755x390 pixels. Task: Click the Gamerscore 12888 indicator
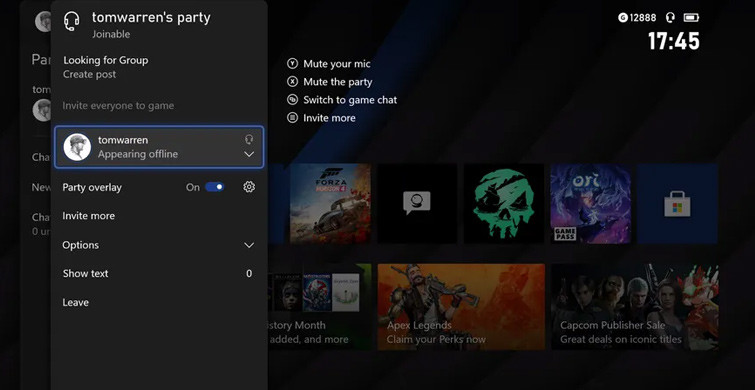click(637, 18)
